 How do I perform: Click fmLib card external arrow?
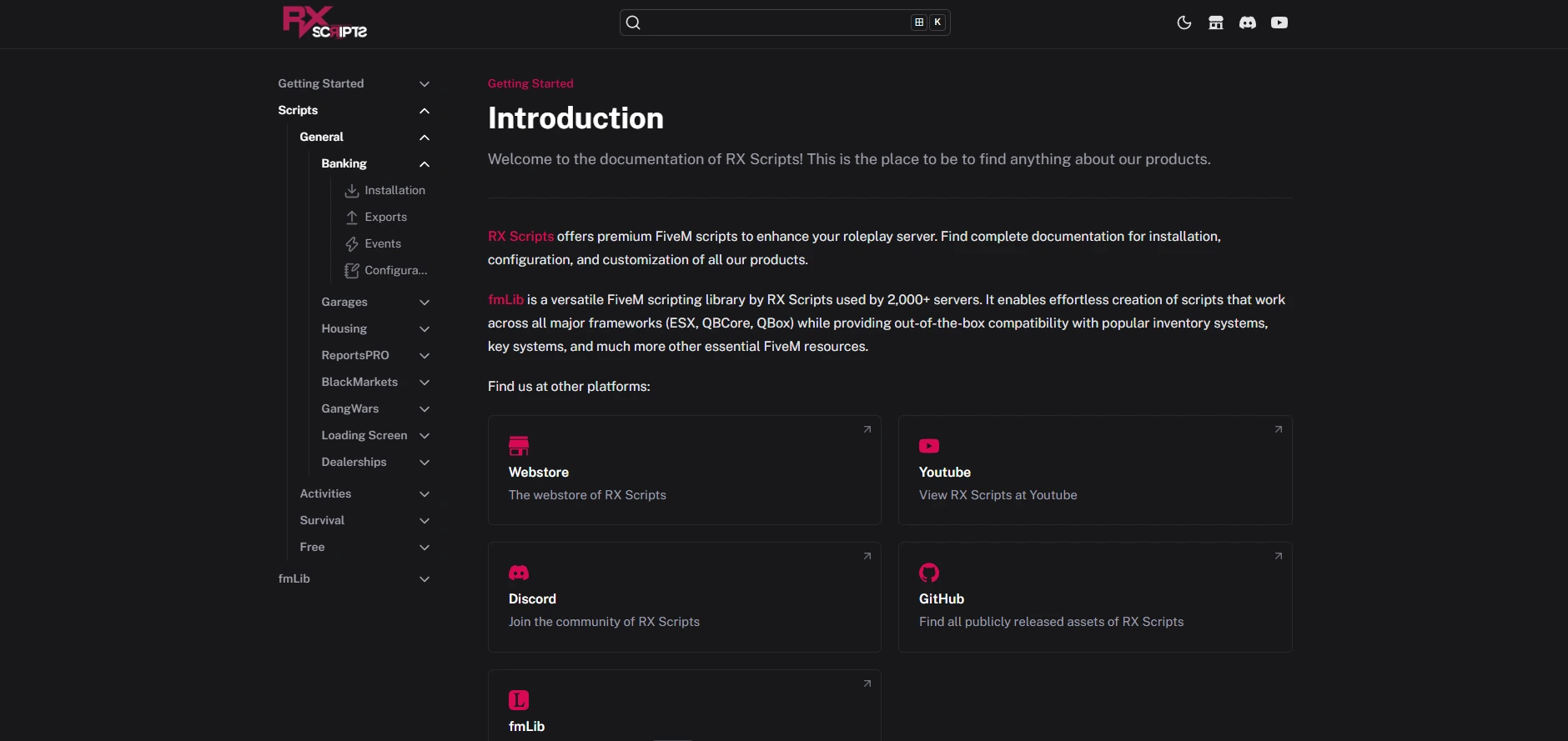point(867,683)
